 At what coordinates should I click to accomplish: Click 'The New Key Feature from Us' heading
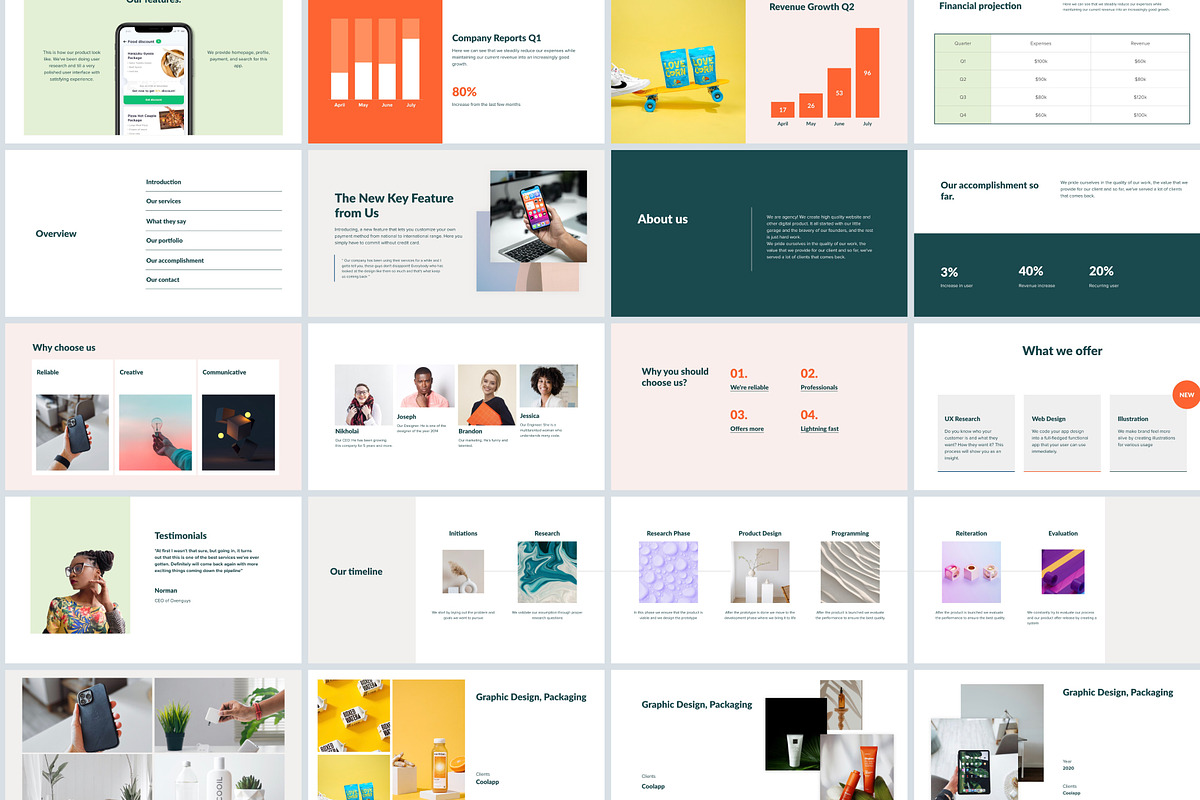pyautogui.click(x=394, y=205)
